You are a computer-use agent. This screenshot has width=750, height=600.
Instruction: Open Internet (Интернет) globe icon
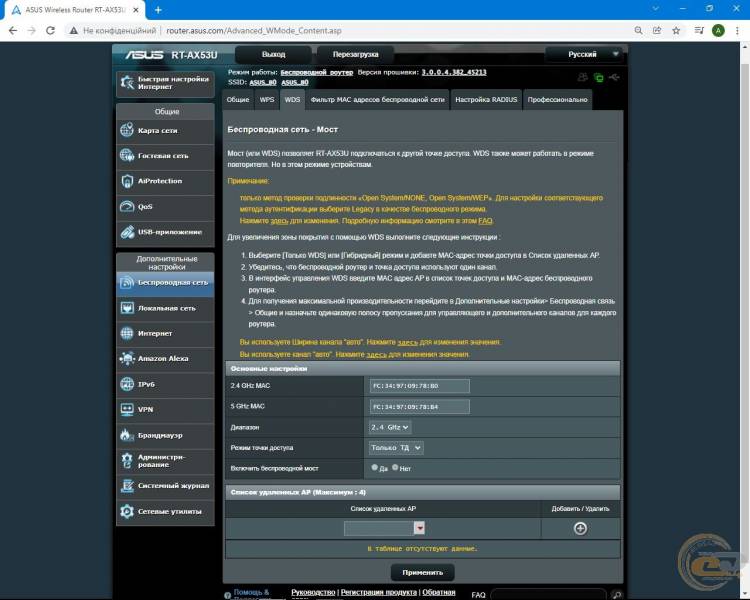coord(127,333)
